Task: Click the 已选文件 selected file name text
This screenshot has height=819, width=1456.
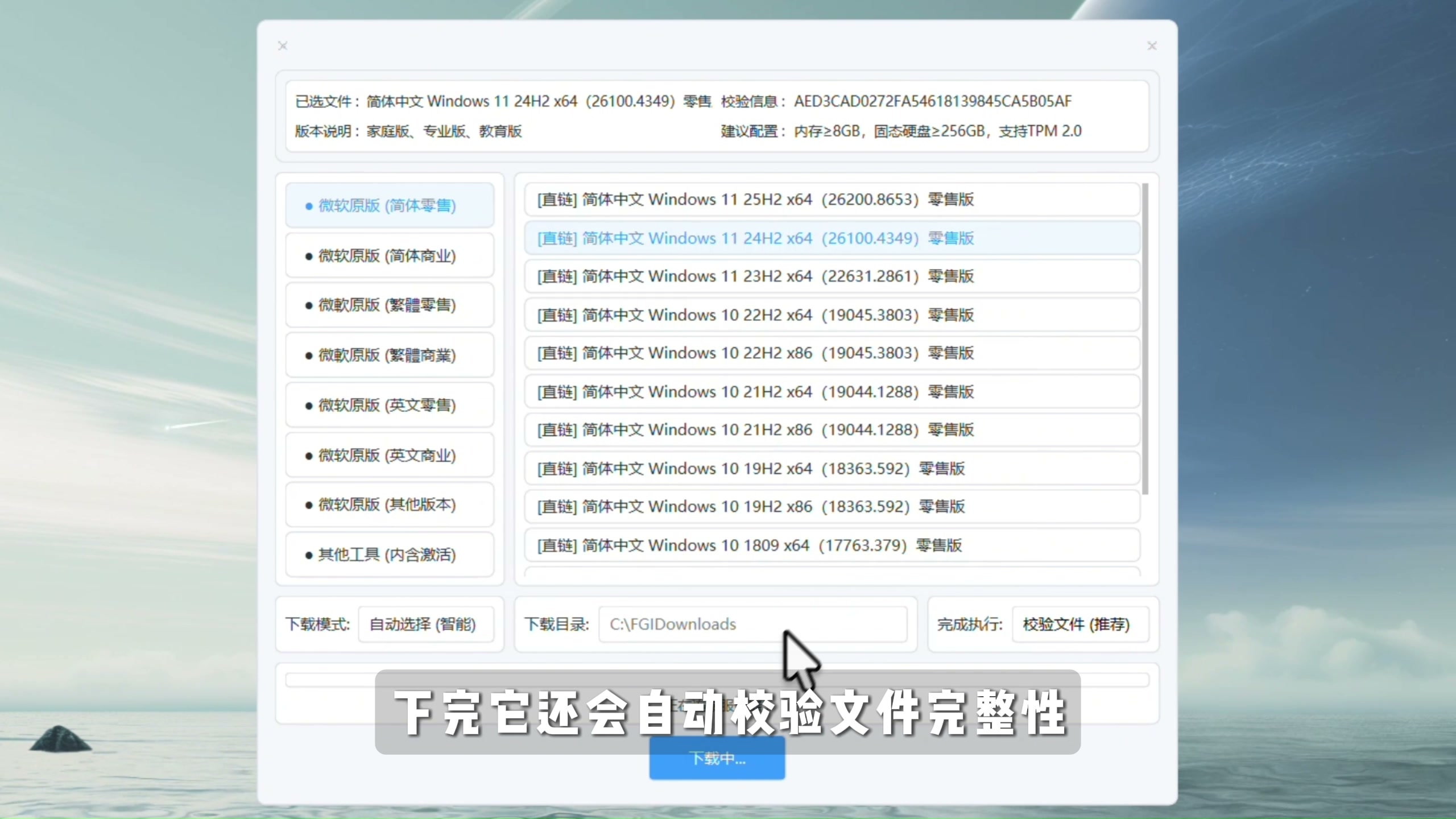Action: 539,101
